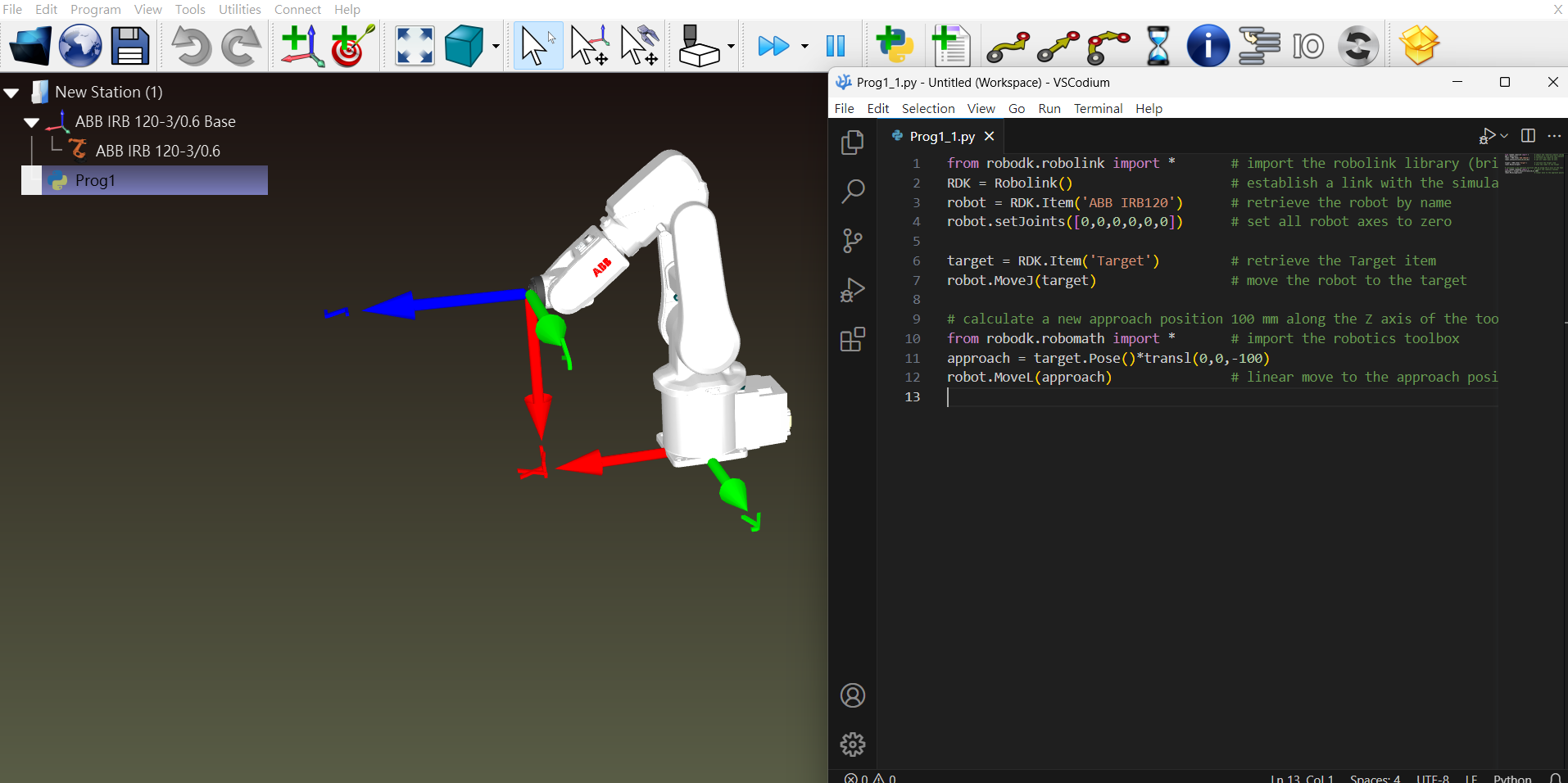Select Prog1 in the station tree
This screenshot has width=1568, height=783.
tap(95, 180)
